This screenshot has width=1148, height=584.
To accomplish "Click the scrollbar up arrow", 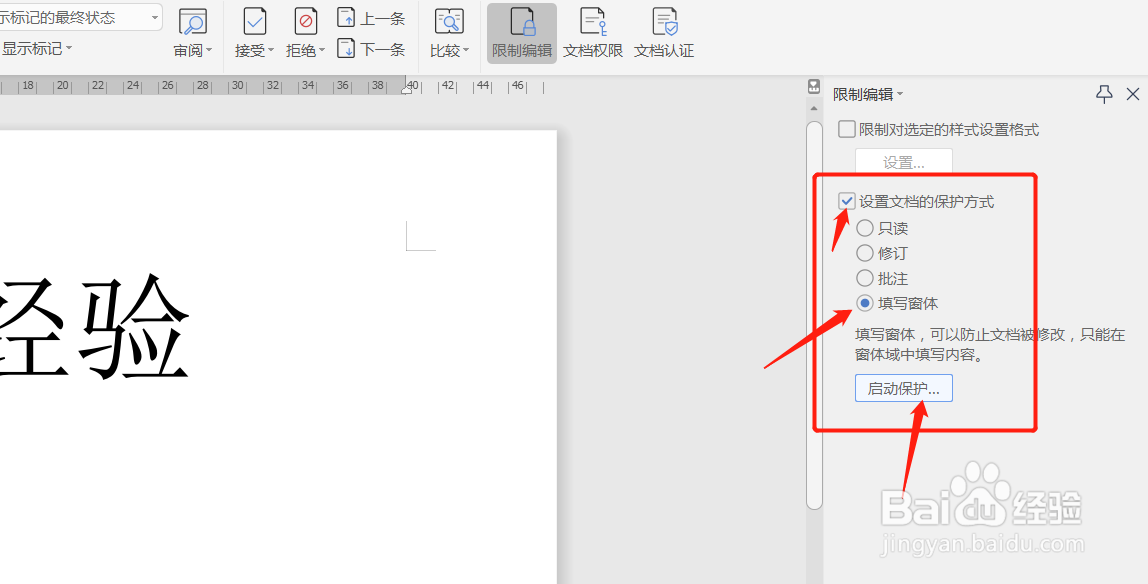I will (x=814, y=109).
